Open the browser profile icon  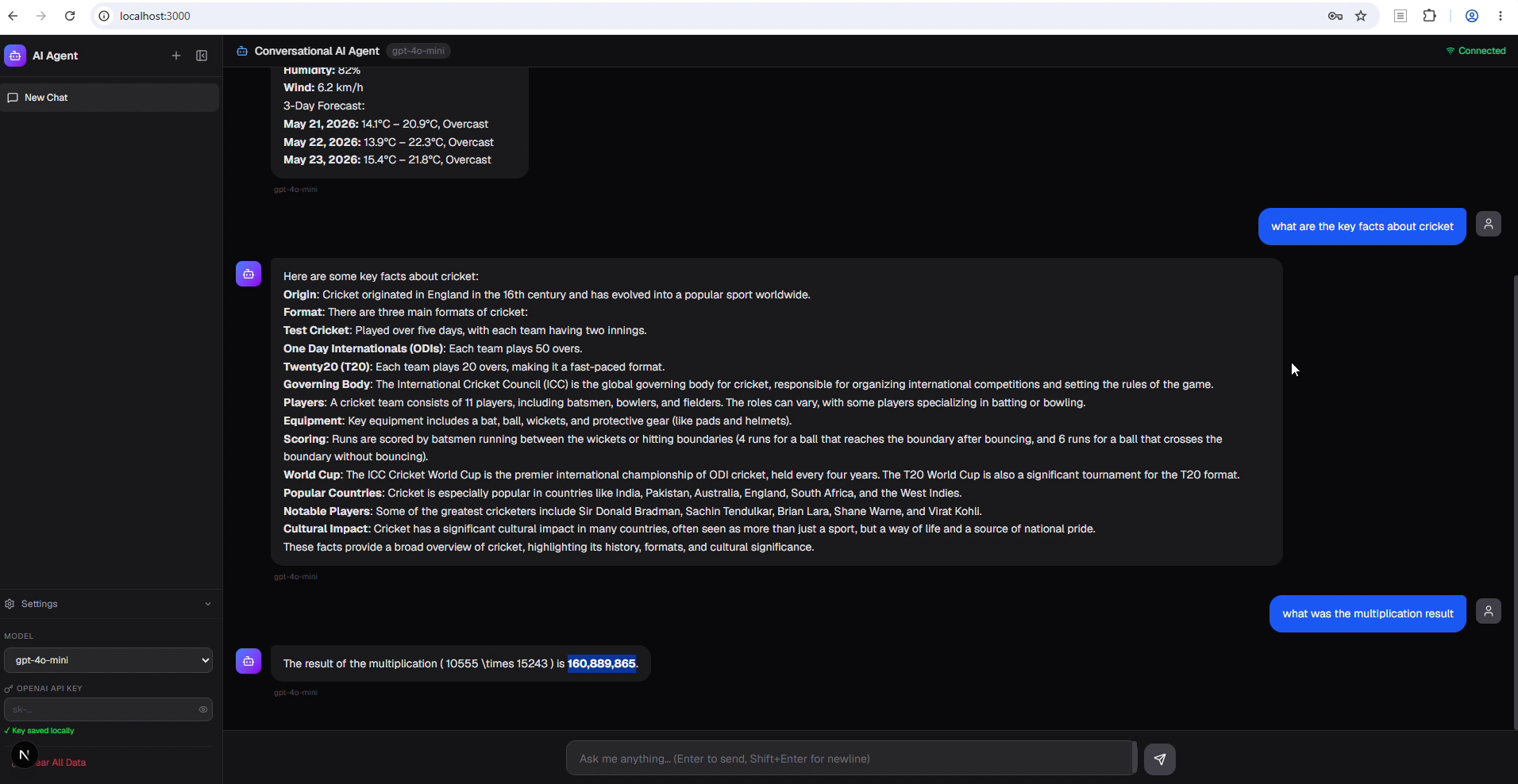pos(1471,16)
